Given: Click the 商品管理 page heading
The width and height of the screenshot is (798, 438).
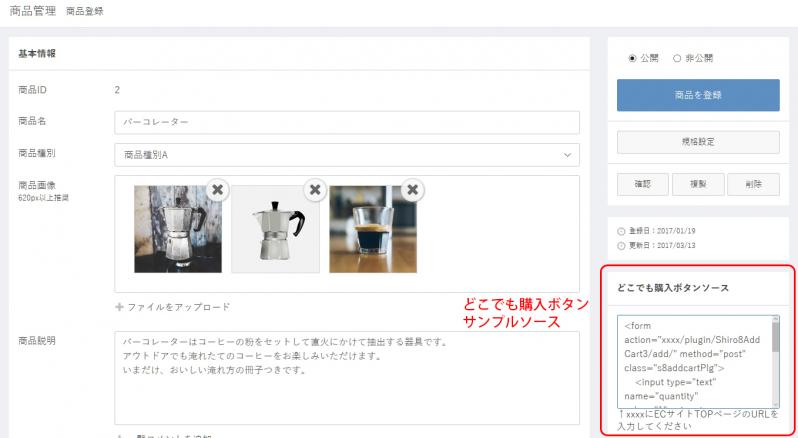Looking at the screenshot, I should (x=33, y=11).
